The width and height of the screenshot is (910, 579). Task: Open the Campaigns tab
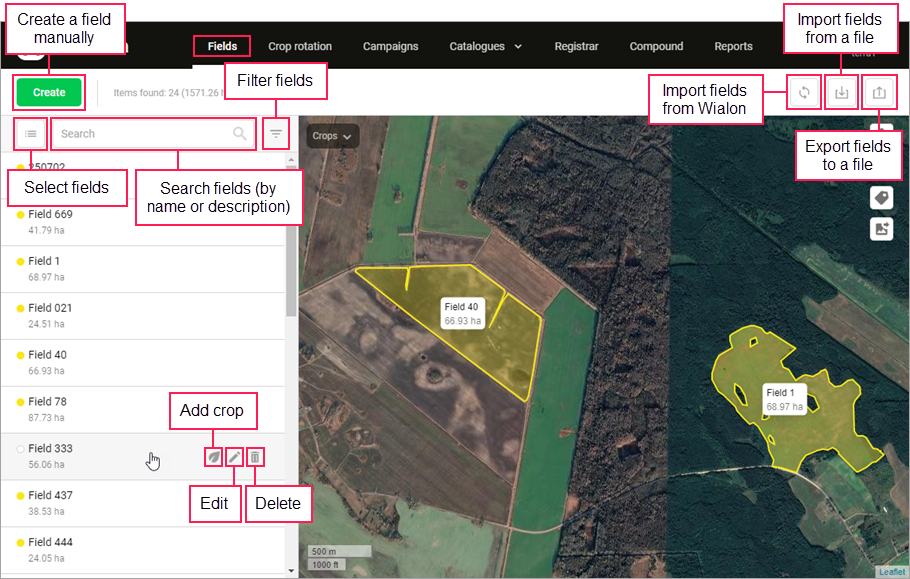[x=390, y=46]
